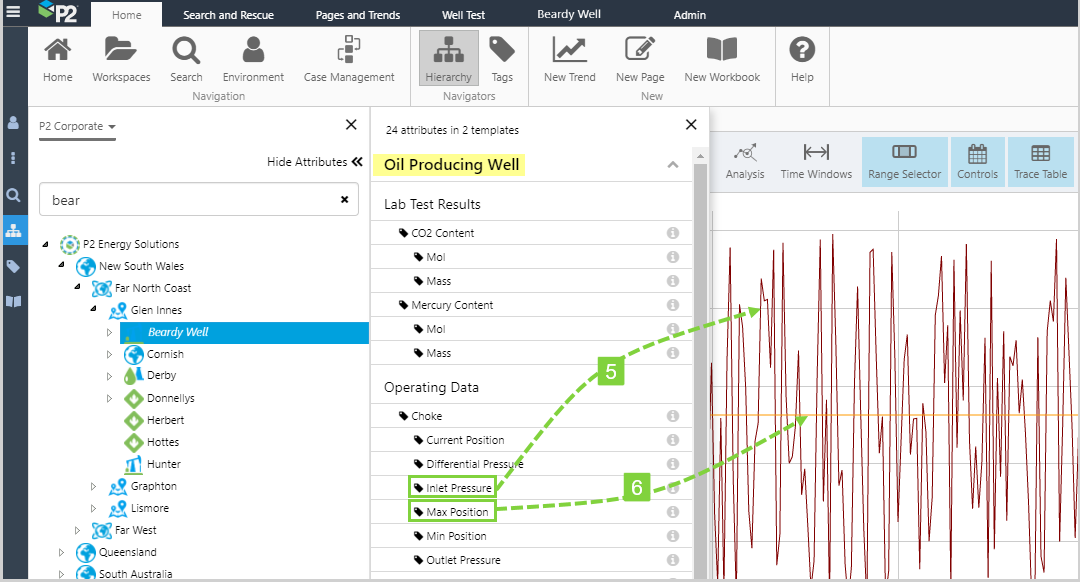1080x582 pixels.
Task: Toggle the Hierarchy navigator panel
Action: (x=448, y=58)
